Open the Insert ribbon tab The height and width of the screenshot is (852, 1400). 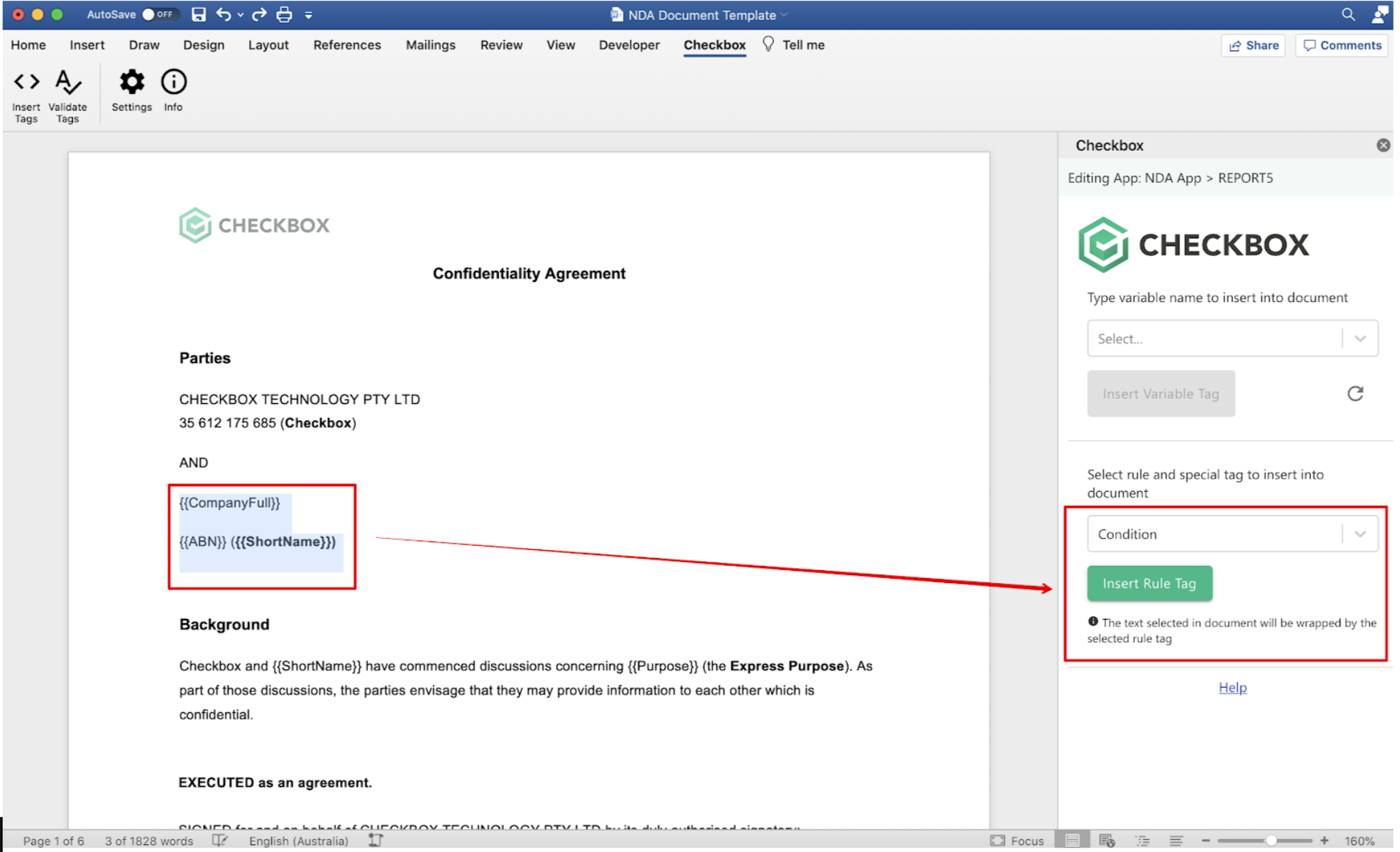[87, 45]
